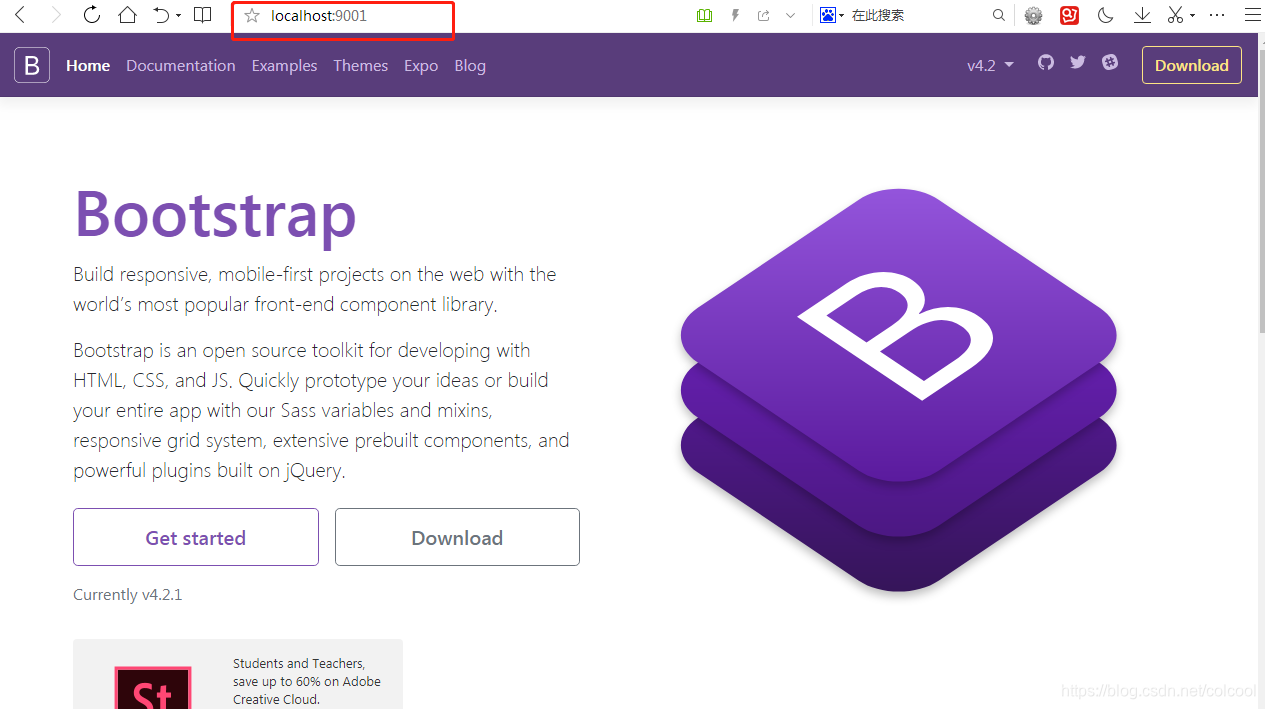This screenshot has width=1265, height=709.
Task: Open browser downloads arrow icon
Action: (x=1142, y=16)
